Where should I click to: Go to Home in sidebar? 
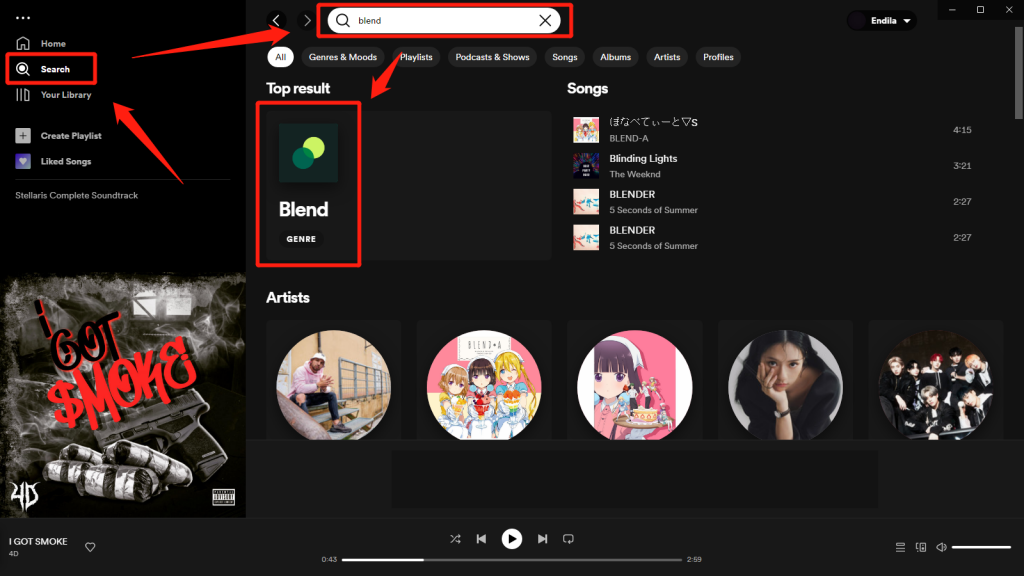tap(40, 44)
